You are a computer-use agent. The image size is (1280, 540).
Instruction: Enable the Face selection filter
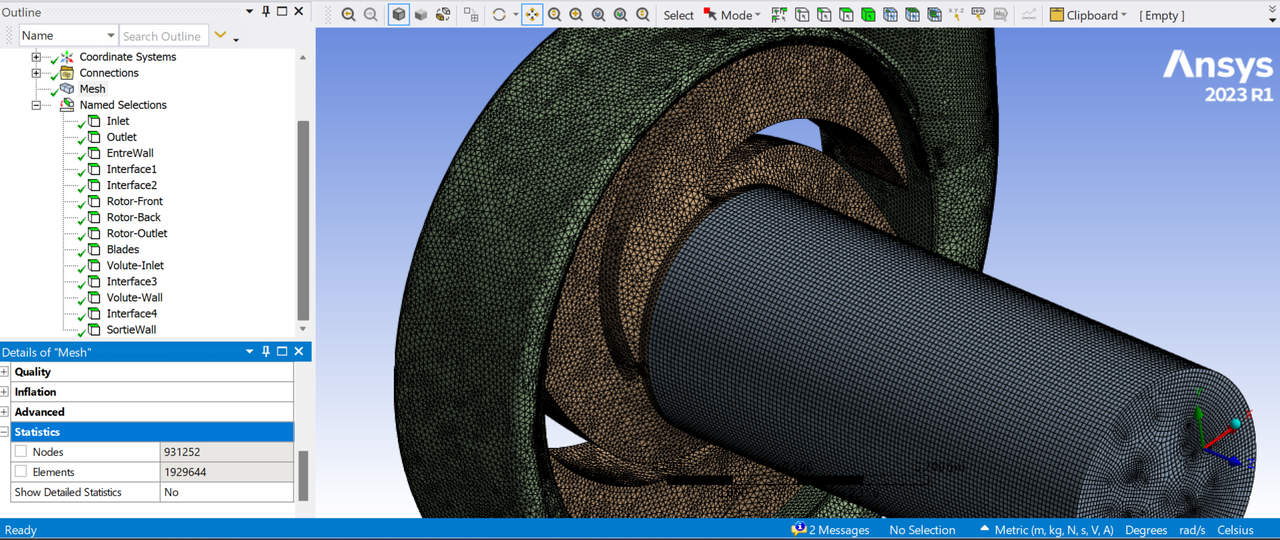click(x=846, y=15)
